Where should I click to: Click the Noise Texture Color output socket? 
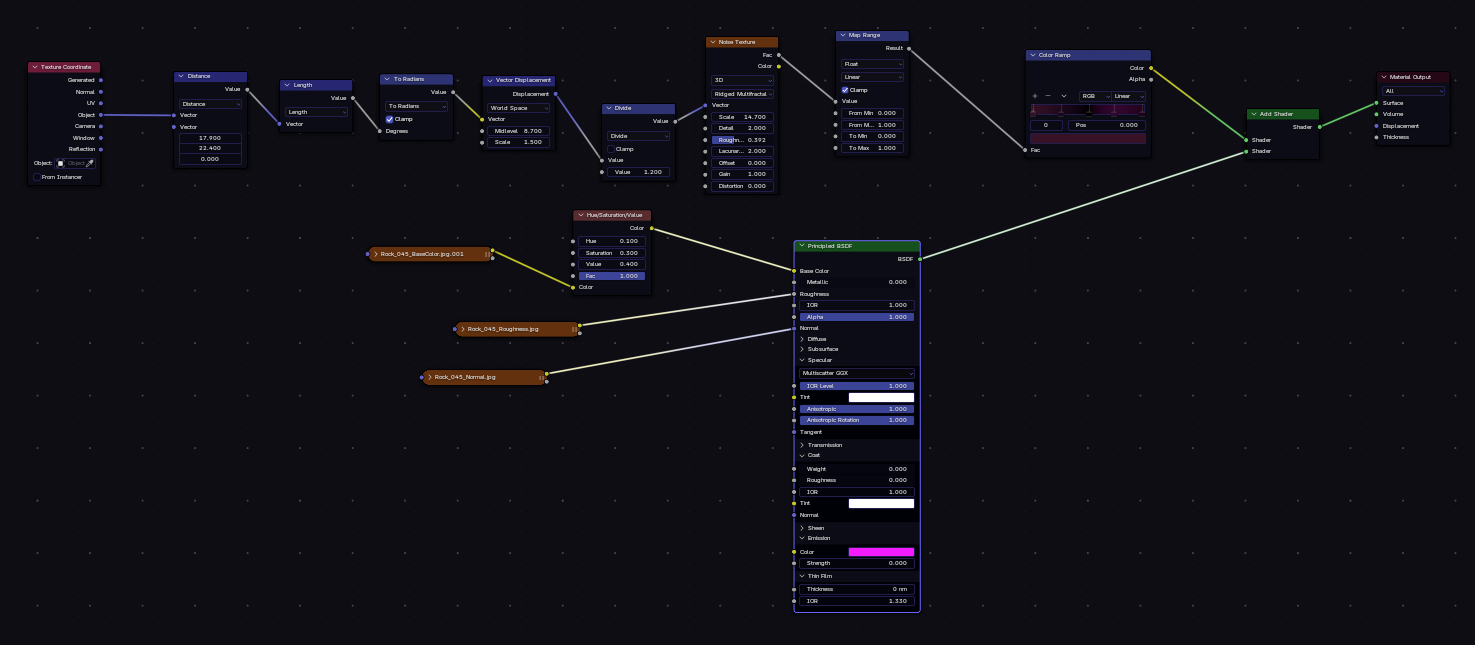pos(779,66)
